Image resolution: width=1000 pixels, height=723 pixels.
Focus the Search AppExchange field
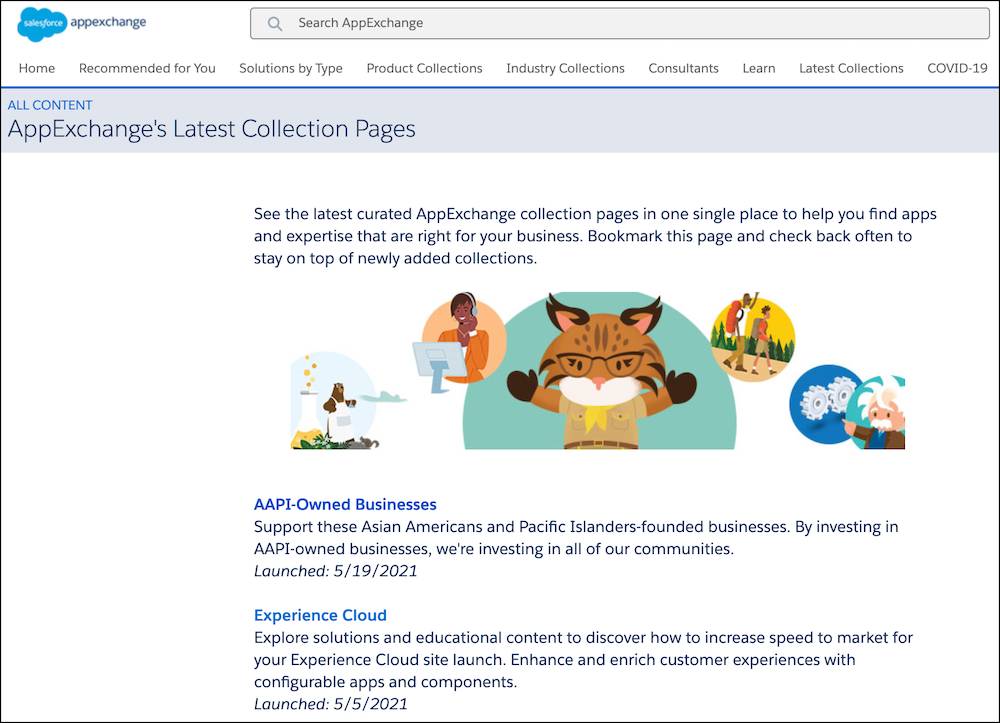point(619,24)
